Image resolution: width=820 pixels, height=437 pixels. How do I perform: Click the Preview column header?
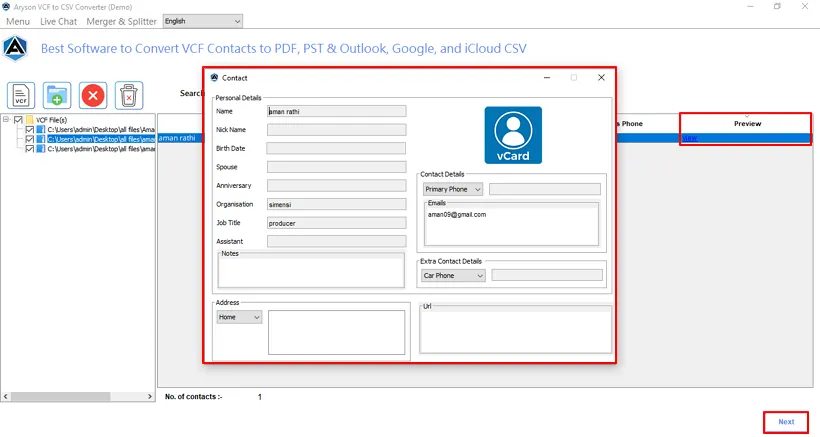click(x=747, y=123)
